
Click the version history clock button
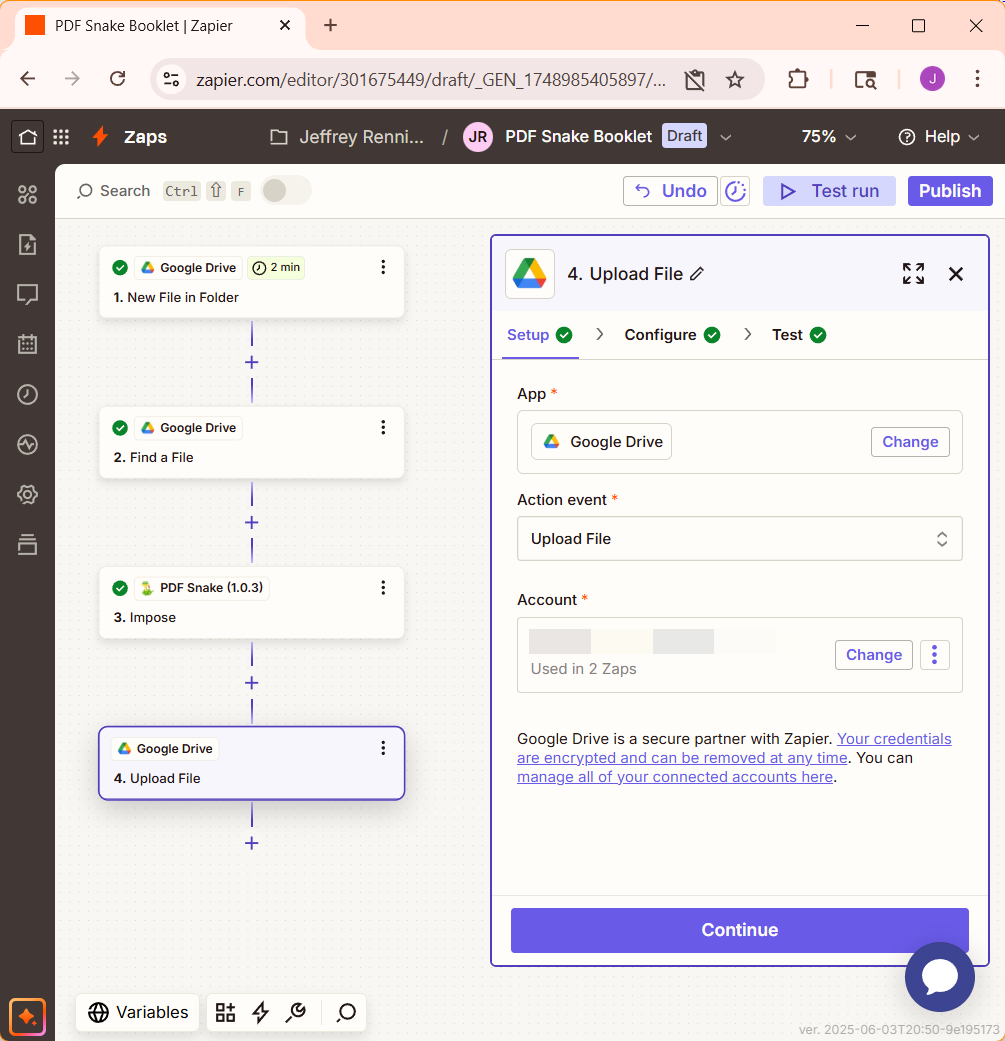[x=735, y=191]
